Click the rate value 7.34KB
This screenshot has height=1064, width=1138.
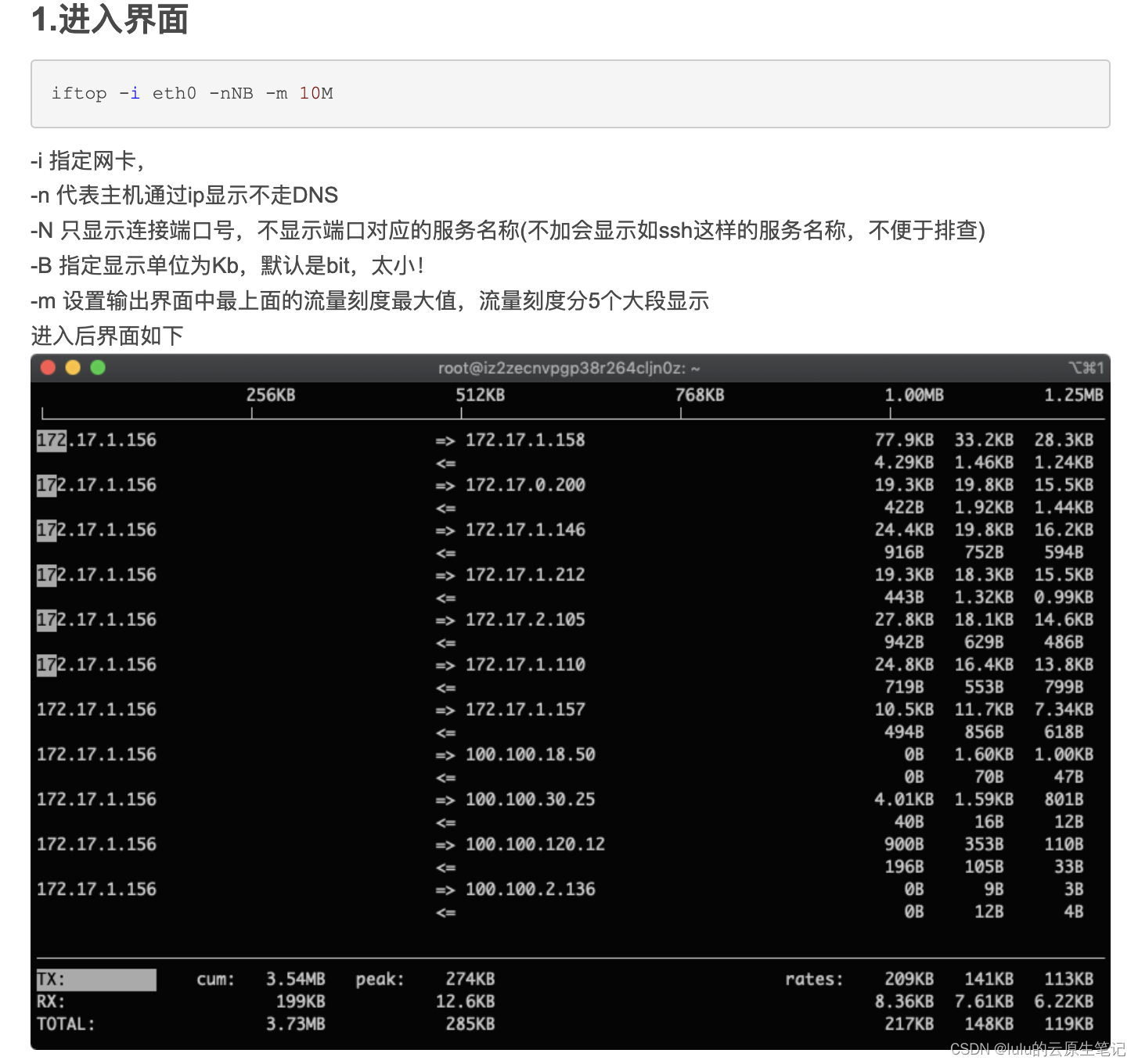click(1064, 710)
